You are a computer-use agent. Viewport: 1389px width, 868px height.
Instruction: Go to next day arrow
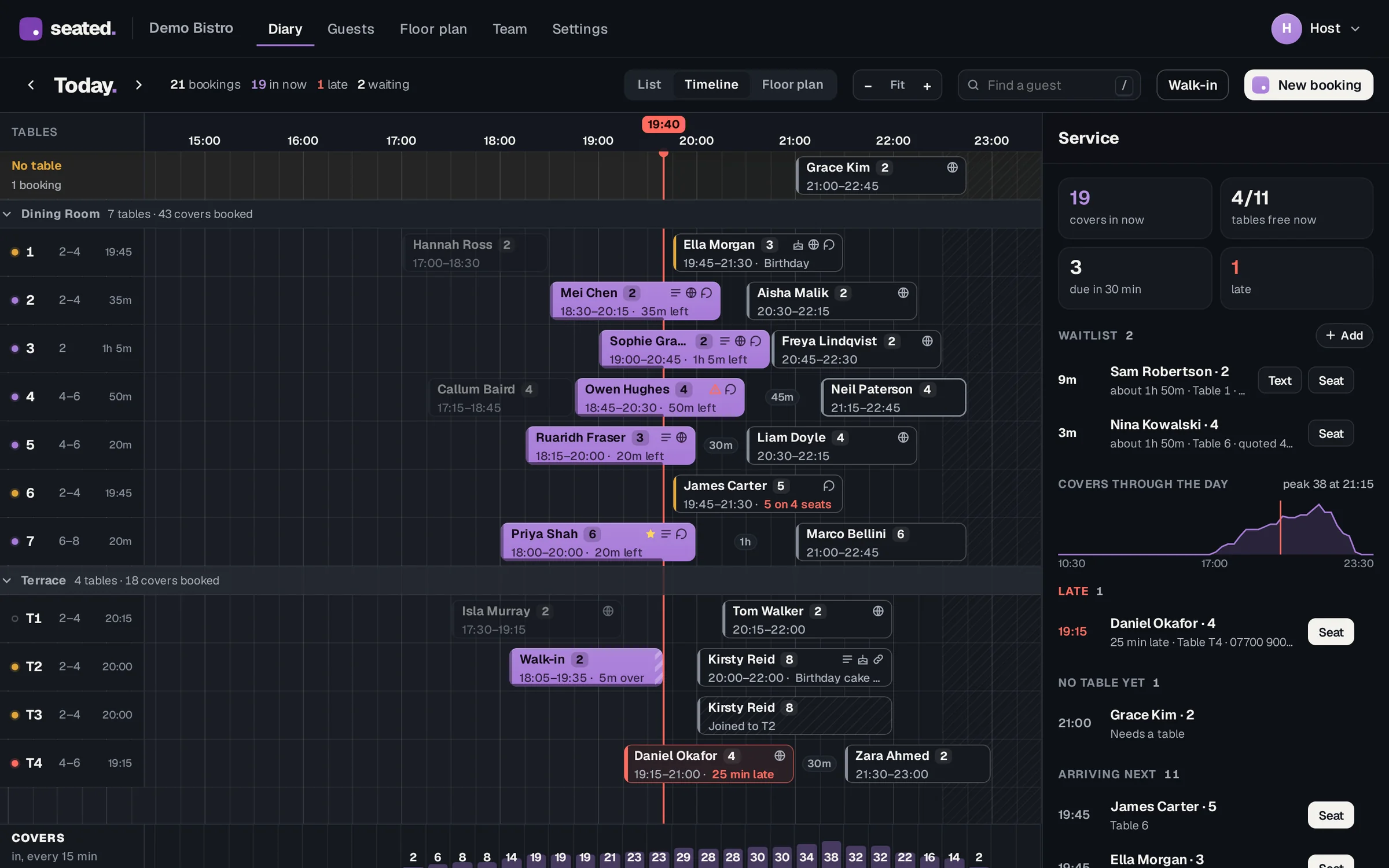point(138,85)
